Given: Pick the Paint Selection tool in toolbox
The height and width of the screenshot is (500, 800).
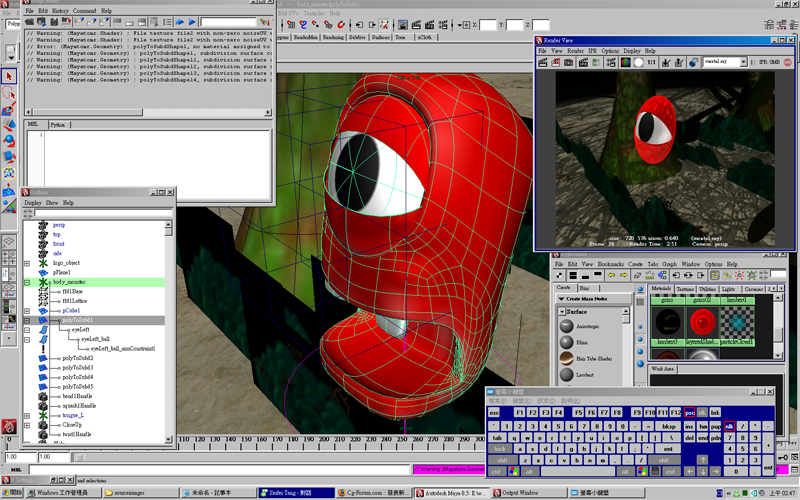Looking at the screenshot, I should pos(9,109).
